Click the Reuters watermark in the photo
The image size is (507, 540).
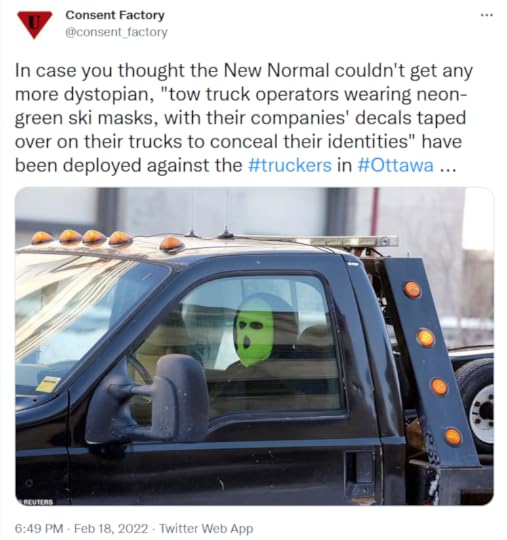[38, 502]
